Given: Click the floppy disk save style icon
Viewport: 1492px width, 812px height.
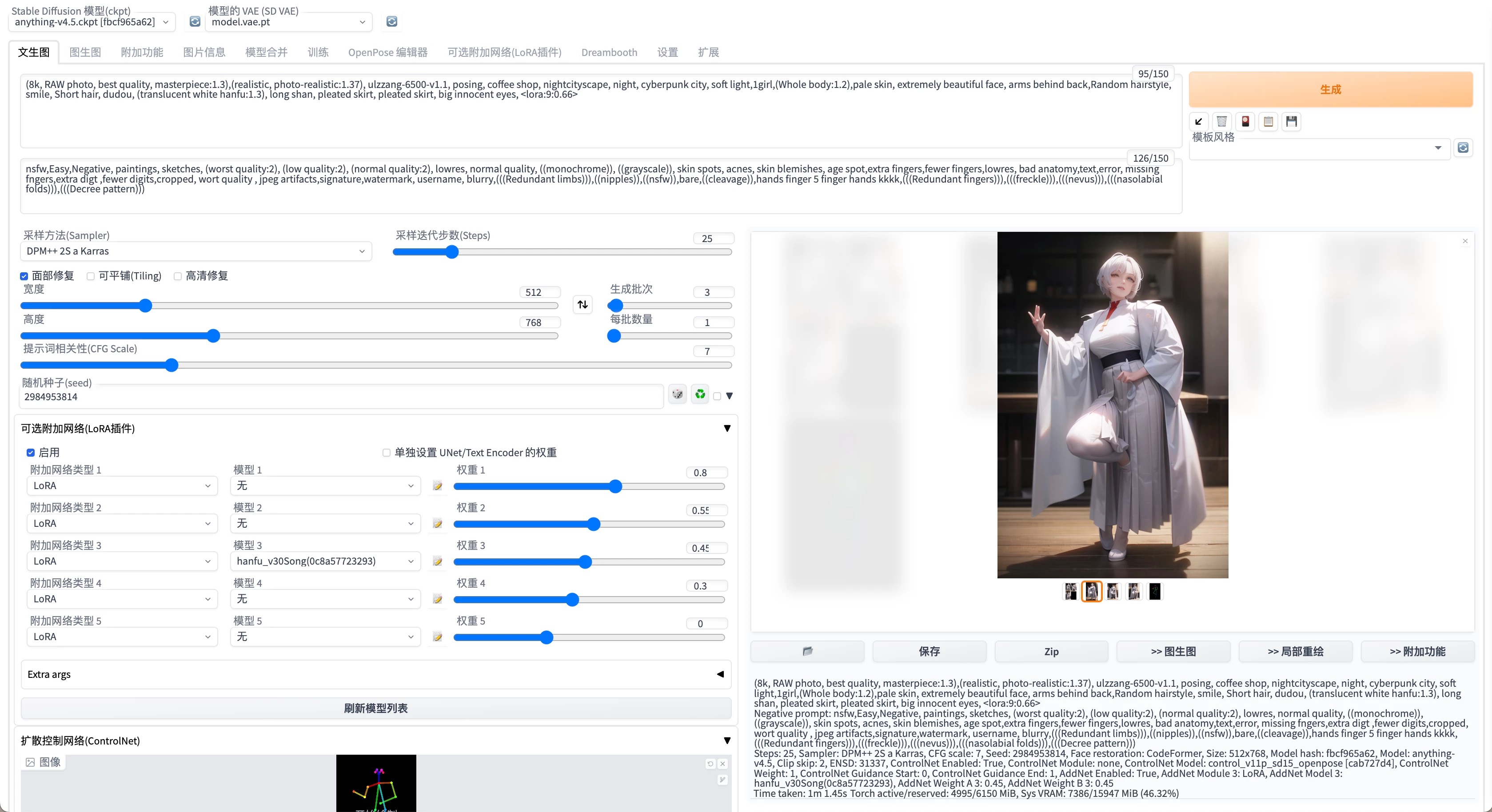Looking at the screenshot, I should tap(1291, 122).
